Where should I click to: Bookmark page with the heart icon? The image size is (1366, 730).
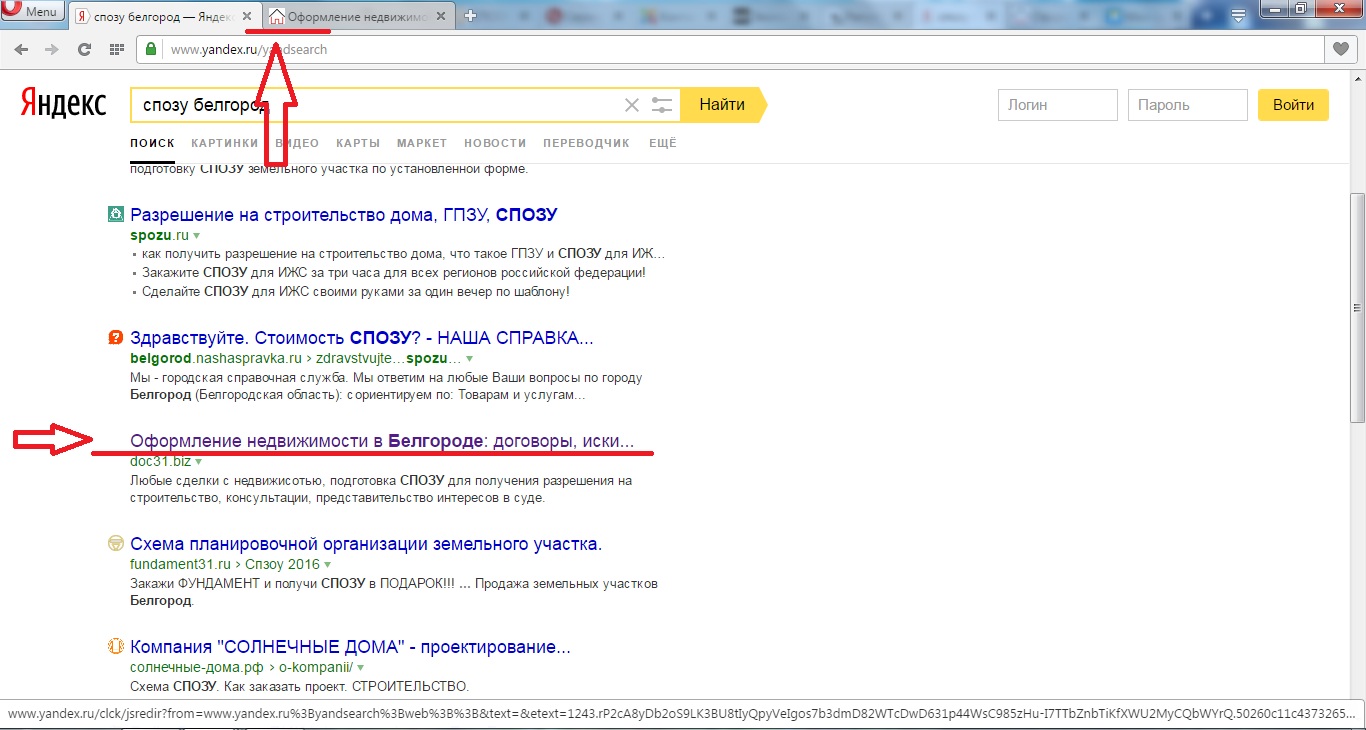[1339, 49]
